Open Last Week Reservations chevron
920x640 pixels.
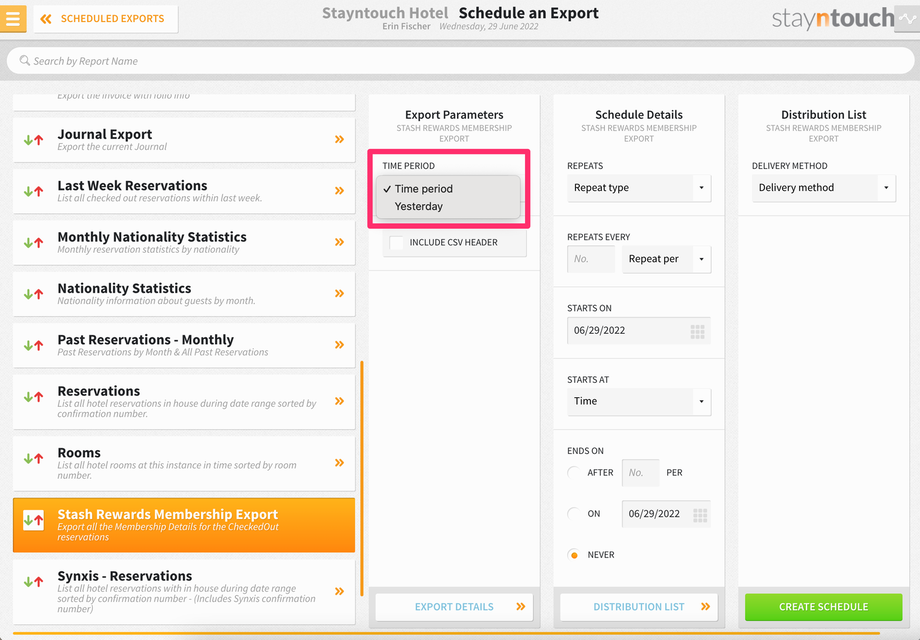[339, 191]
